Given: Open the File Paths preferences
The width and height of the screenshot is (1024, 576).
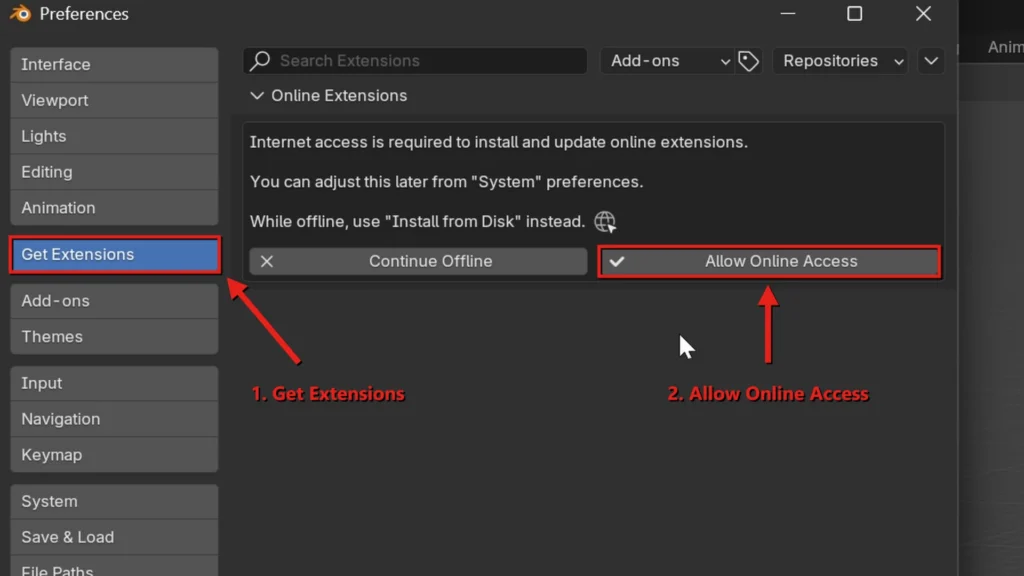Looking at the screenshot, I should pos(114,567).
